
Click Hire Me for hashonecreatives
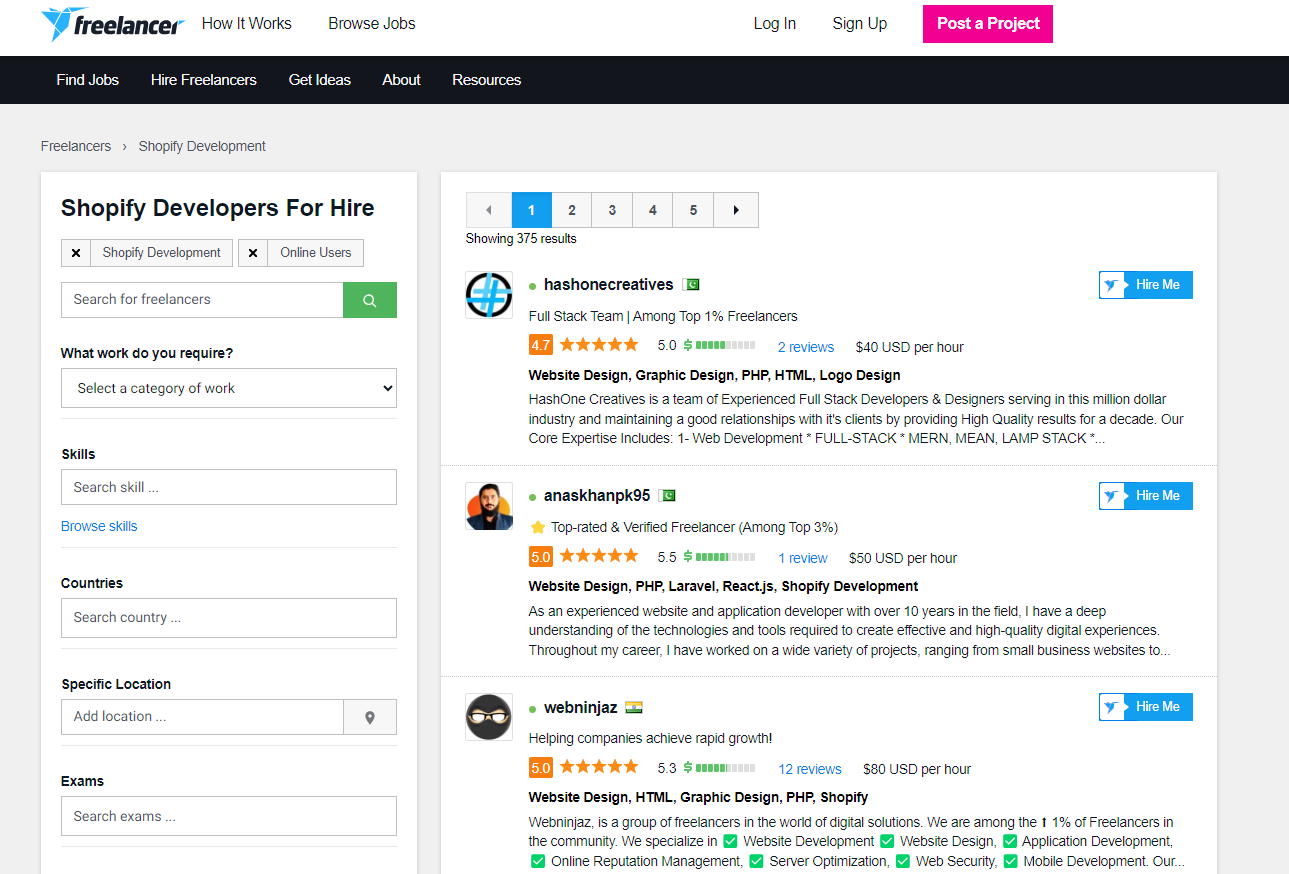(1145, 285)
